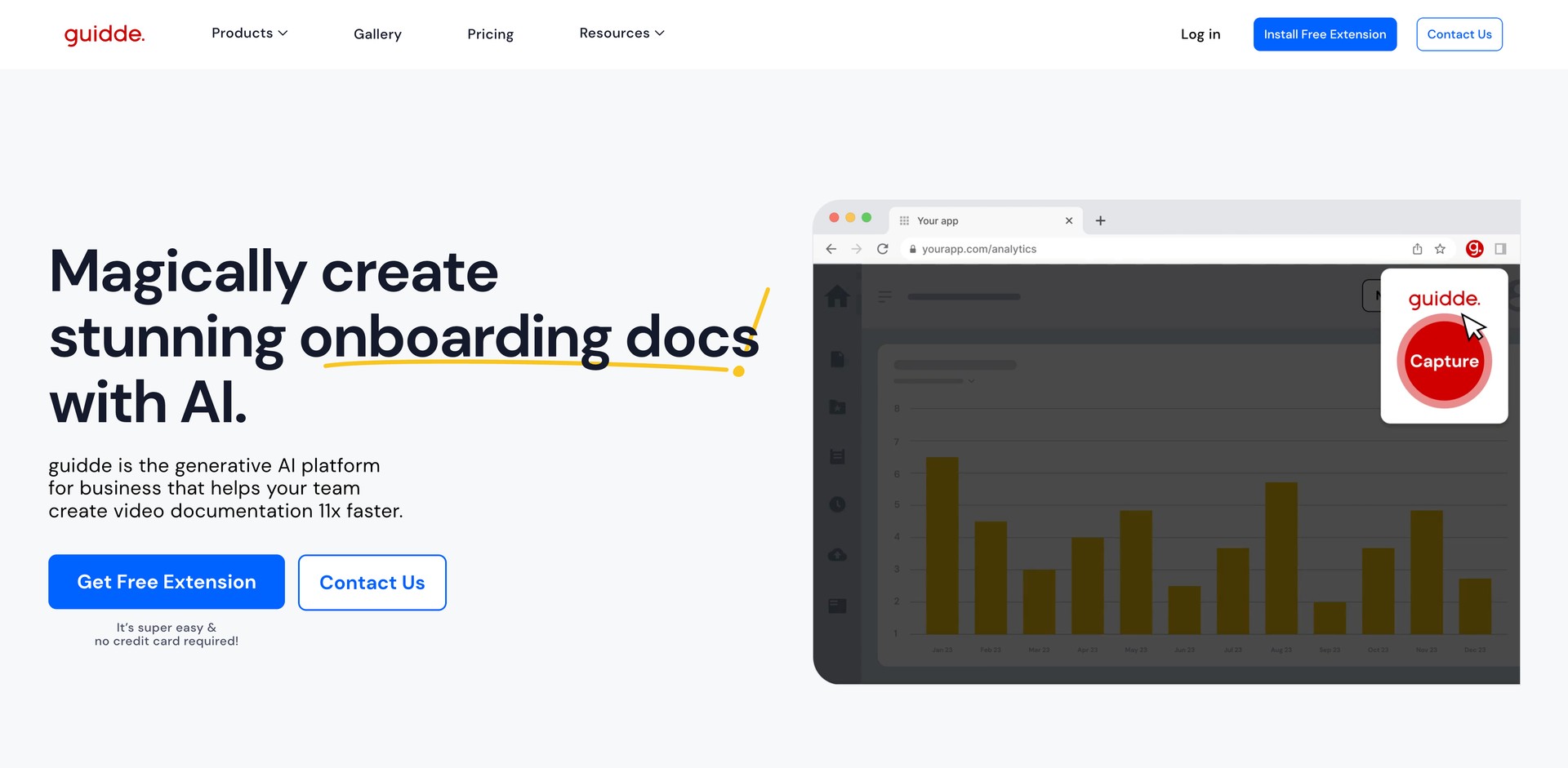Click the forward arrow in mock browser

click(x=856, y=249)
